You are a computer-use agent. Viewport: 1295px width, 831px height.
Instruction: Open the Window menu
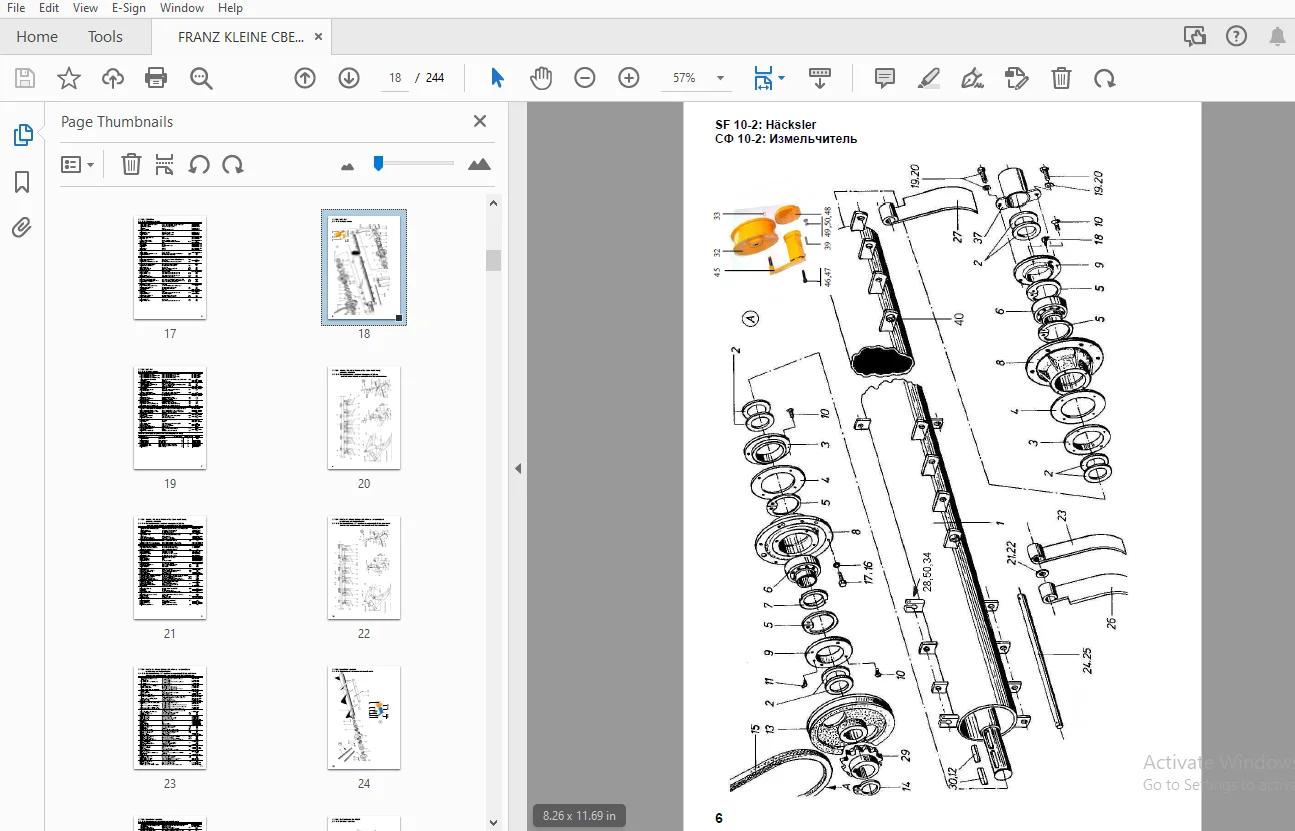(x=182, y=8)
